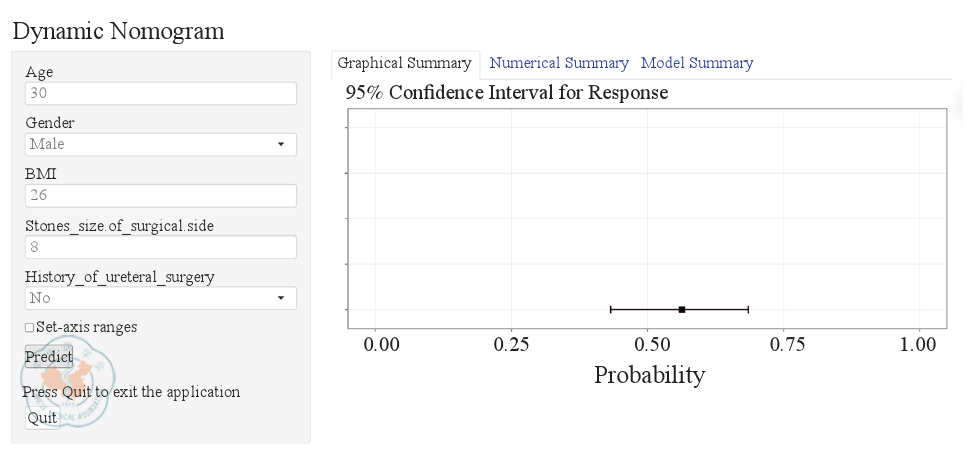Click the Stones_size.of_surgical.side field
Viewport: 973px width, 459px height.
coord(160,247)
